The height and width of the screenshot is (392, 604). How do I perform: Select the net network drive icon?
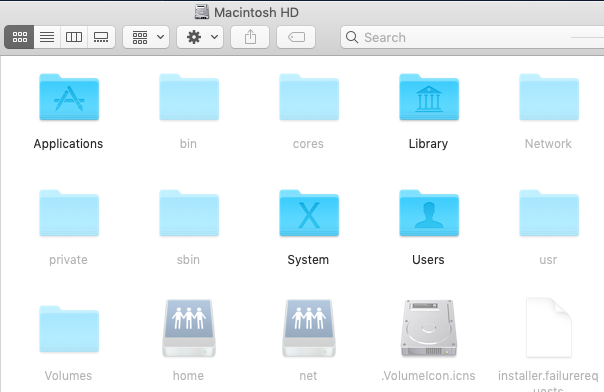pos(309,328)
